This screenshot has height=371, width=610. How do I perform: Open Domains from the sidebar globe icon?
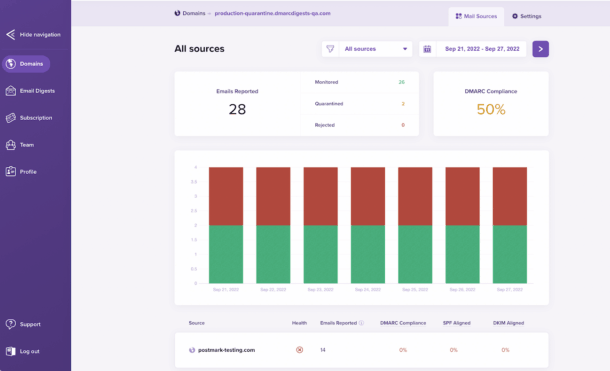(x=11, y=64)
